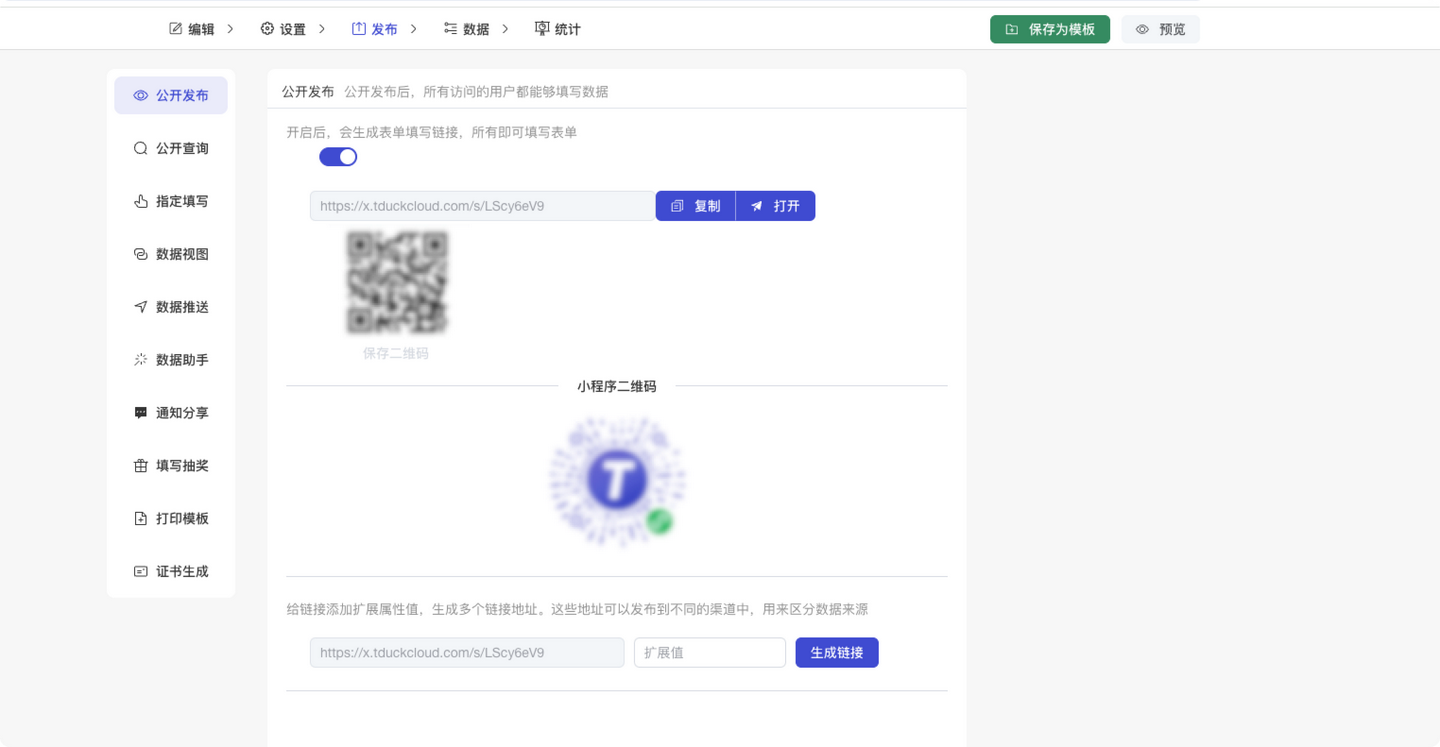
Task: Click the 扩展值 input field
Action: click(x=710, y=653)
